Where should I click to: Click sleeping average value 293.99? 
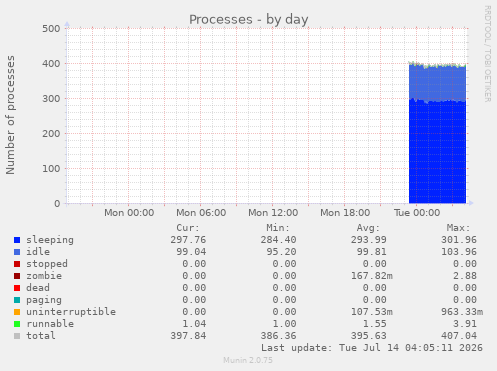coord(369,240)
